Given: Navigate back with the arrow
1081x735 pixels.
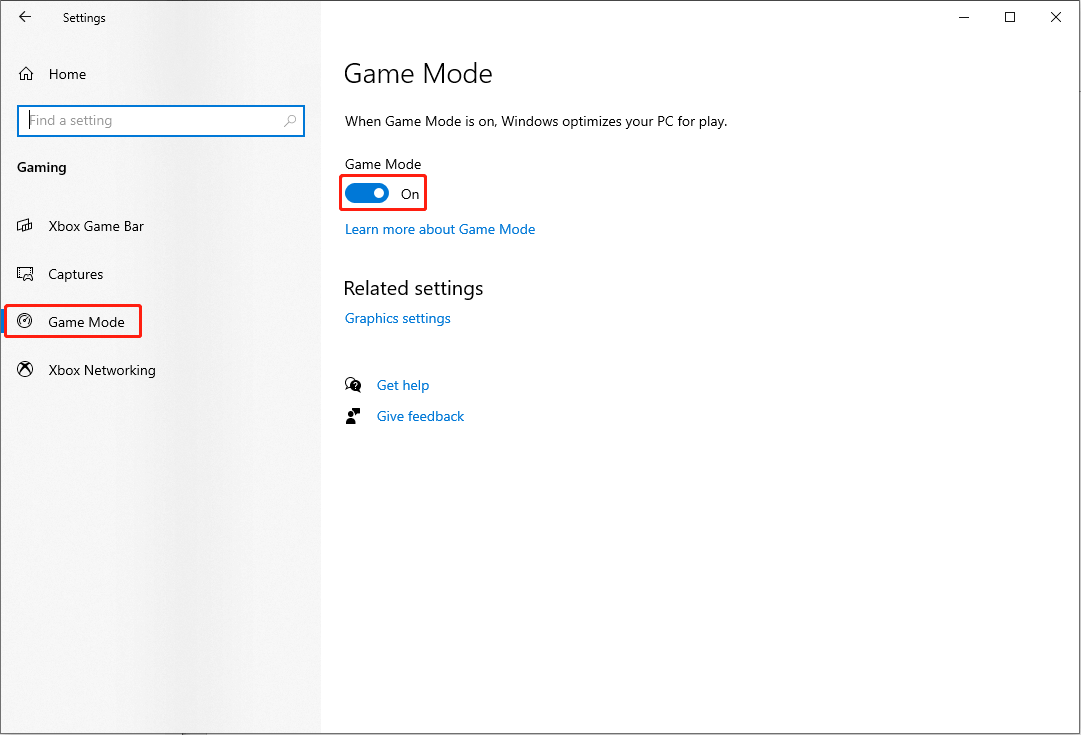Looking at the screenshot, I should click(x=25, y=17).
